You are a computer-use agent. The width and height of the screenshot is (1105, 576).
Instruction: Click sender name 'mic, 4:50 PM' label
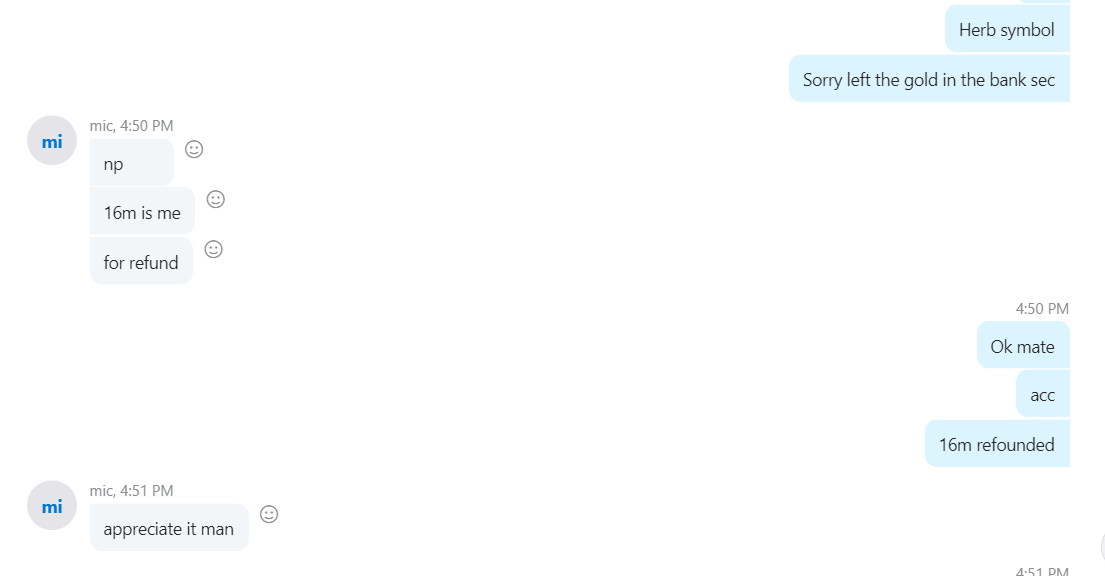coord(131,125)
